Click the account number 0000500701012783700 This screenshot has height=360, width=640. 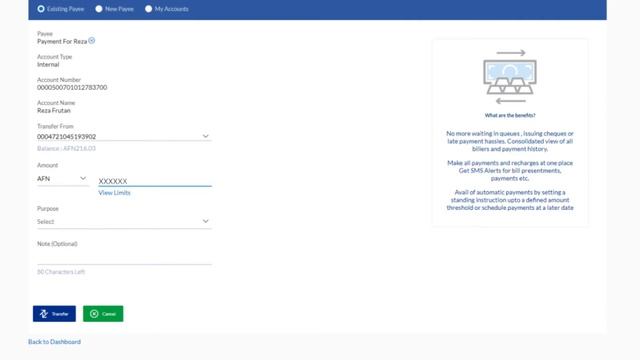point(72,87)
